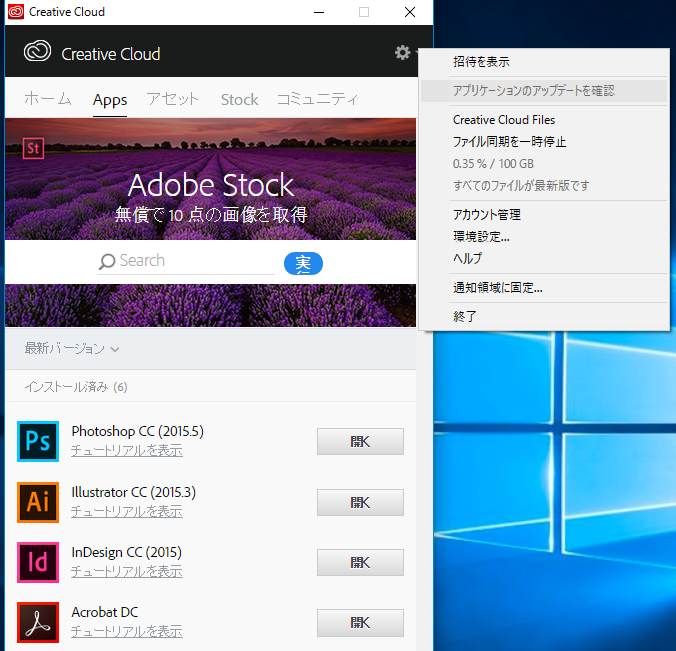Open Creative Cloud Files from menu
676x651 pixels.
[x=544, y=120]
